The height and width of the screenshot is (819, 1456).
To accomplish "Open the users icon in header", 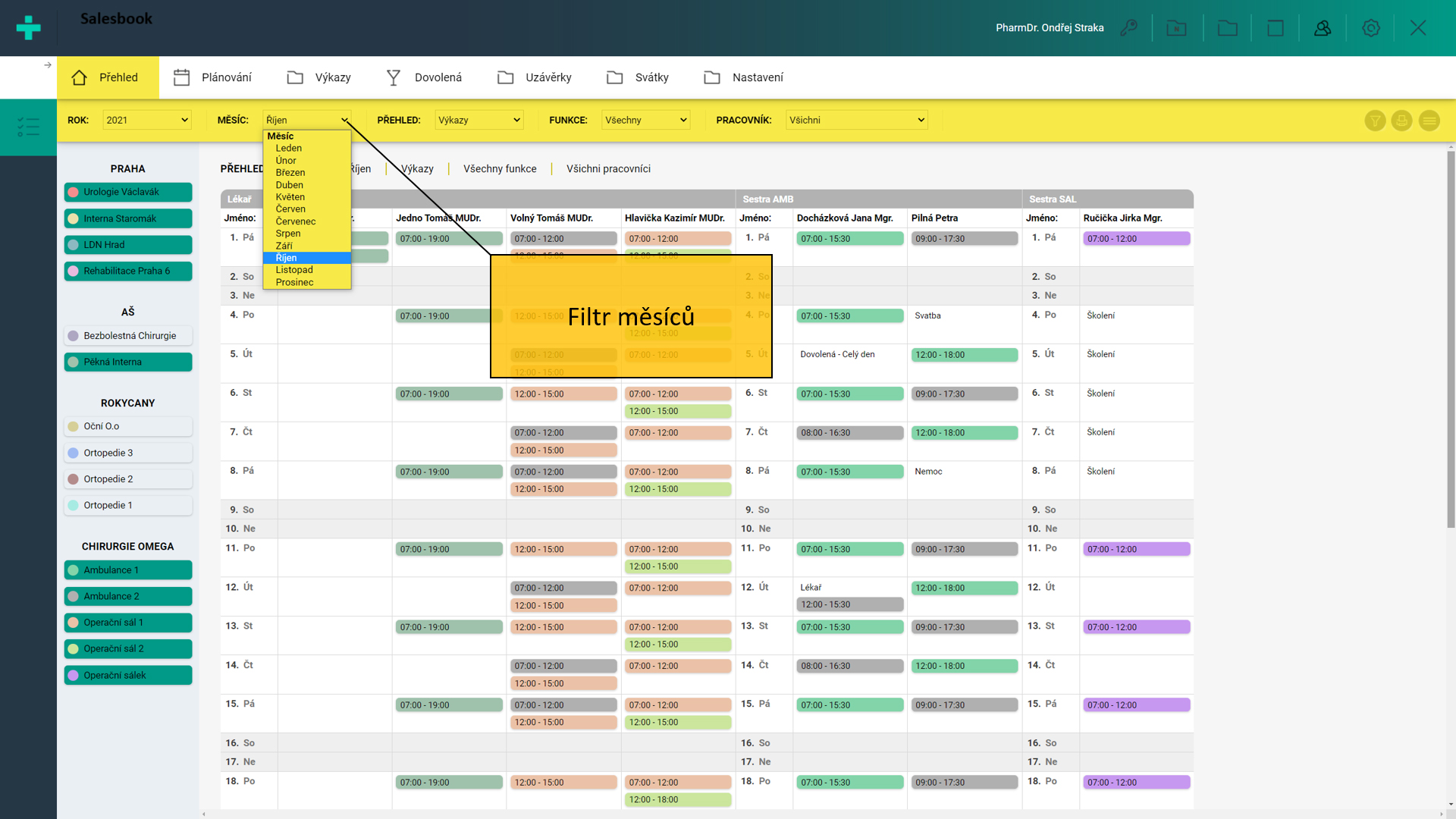I will click(1323, 28).
